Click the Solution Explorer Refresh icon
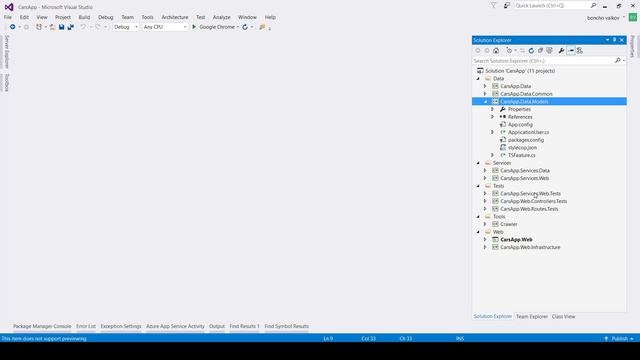640x360 pixels. coord(531,51)
